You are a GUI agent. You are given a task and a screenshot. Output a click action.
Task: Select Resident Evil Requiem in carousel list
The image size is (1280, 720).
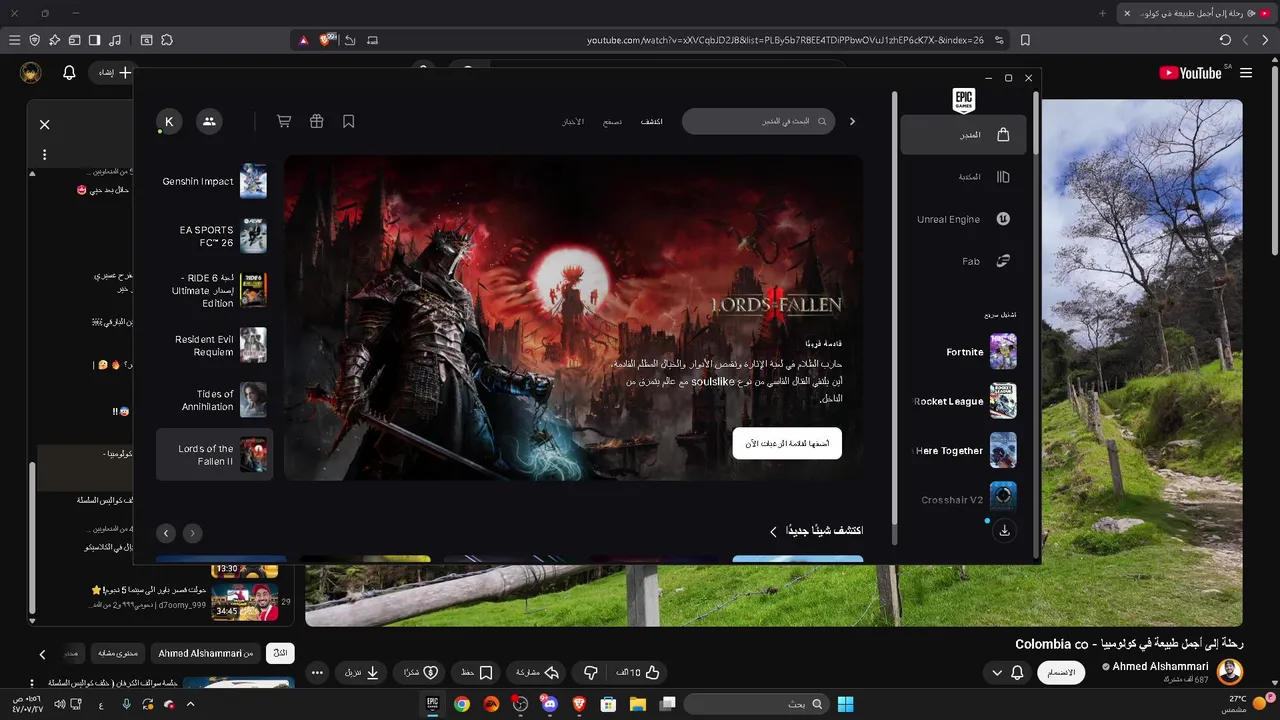coord(214,345)
